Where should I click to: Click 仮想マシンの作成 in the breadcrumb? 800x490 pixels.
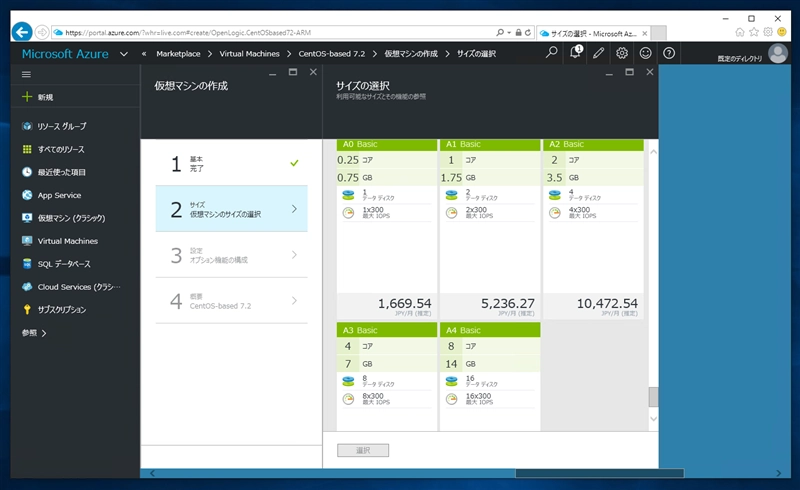(x=411, y=54)
